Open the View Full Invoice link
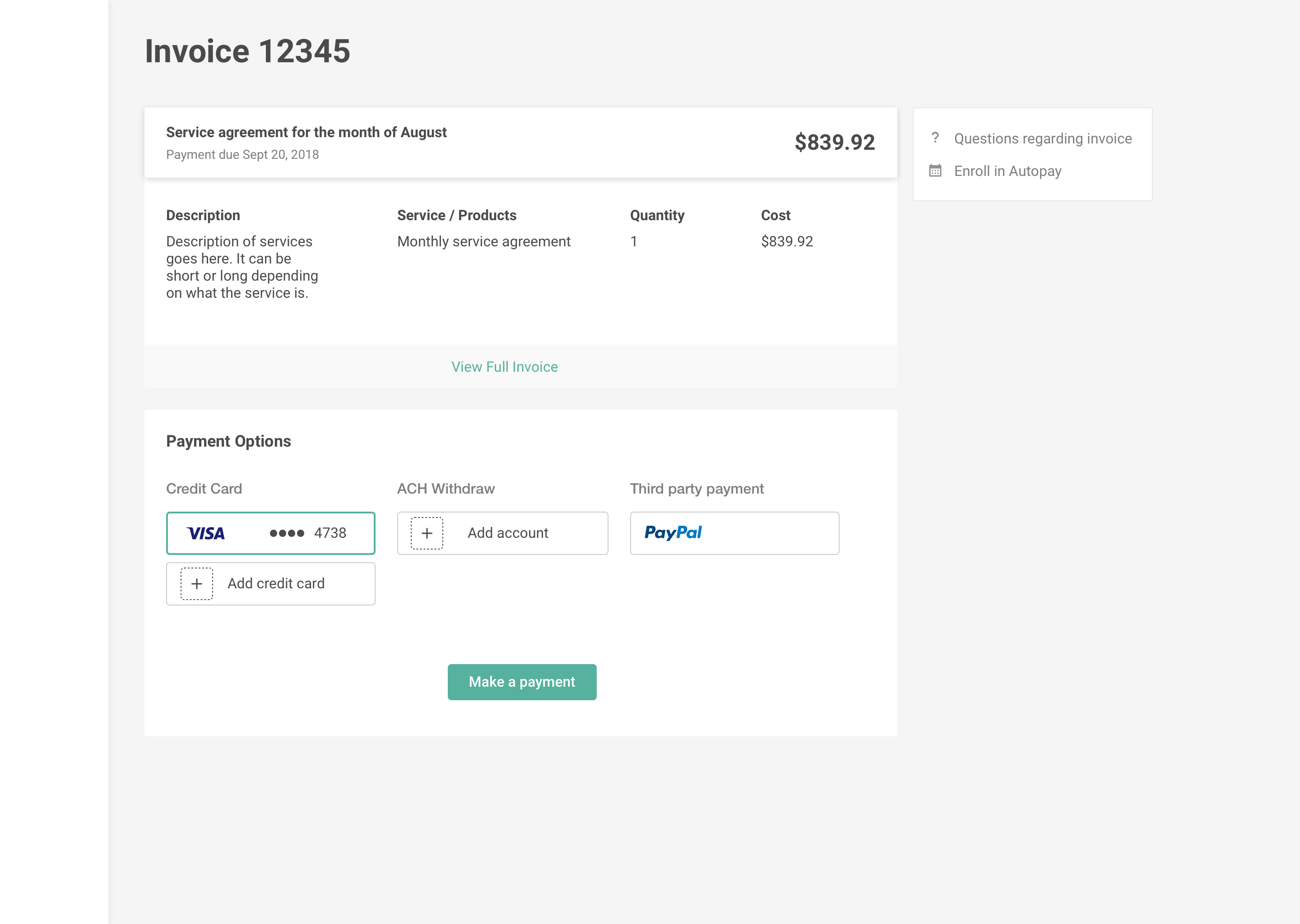 (504, 367)
